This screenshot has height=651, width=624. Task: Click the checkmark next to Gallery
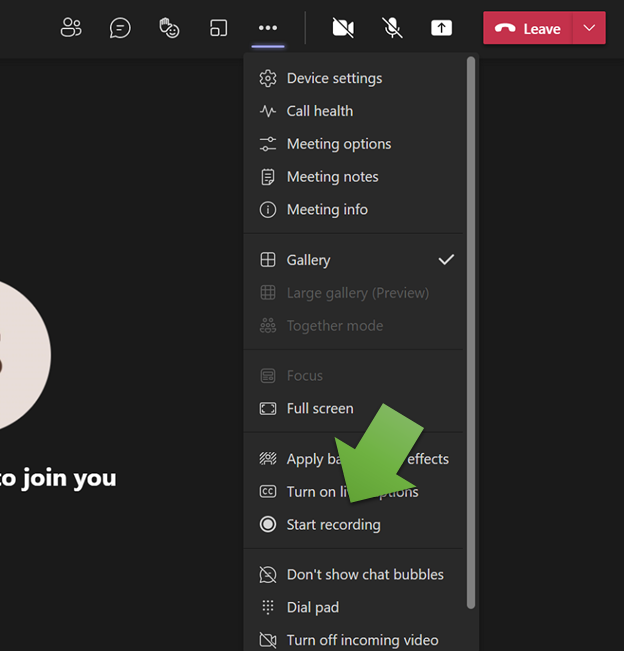coord(446,260)
